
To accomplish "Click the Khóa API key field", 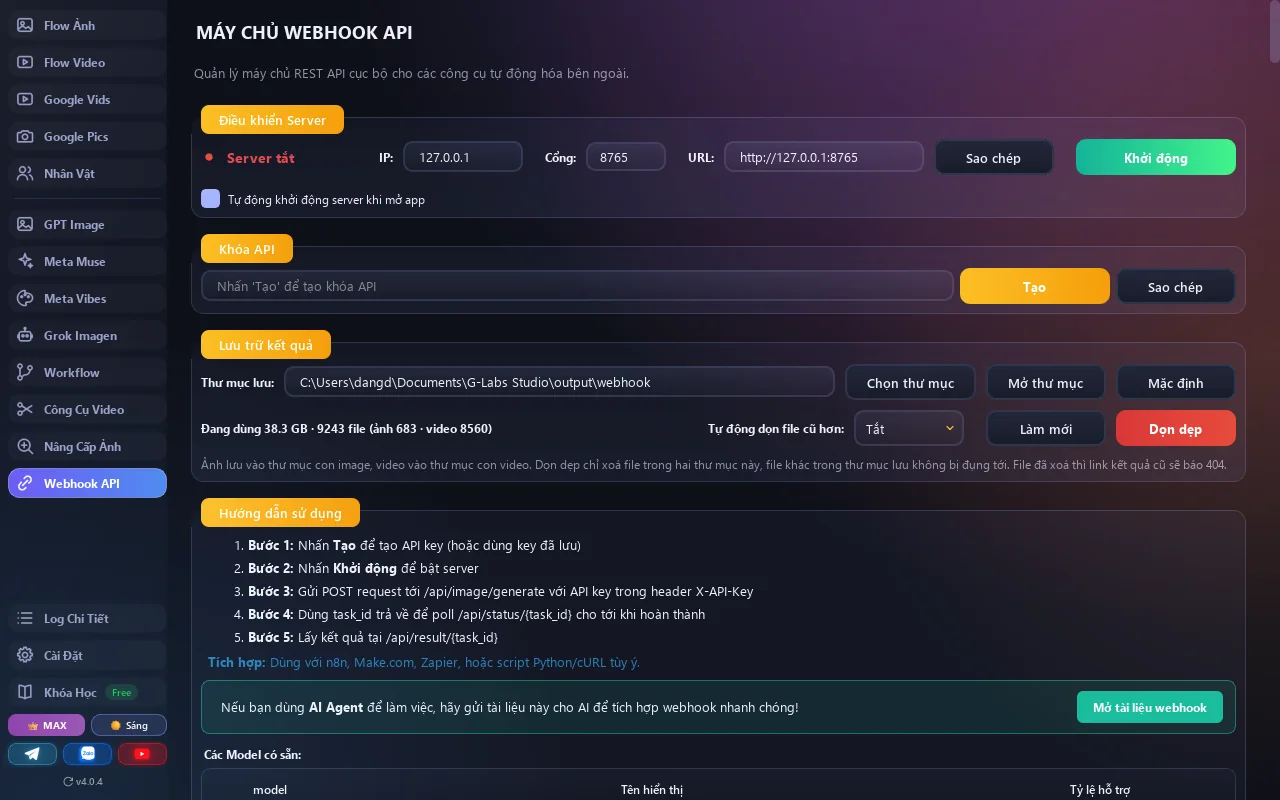I will [x=577, y=286].
